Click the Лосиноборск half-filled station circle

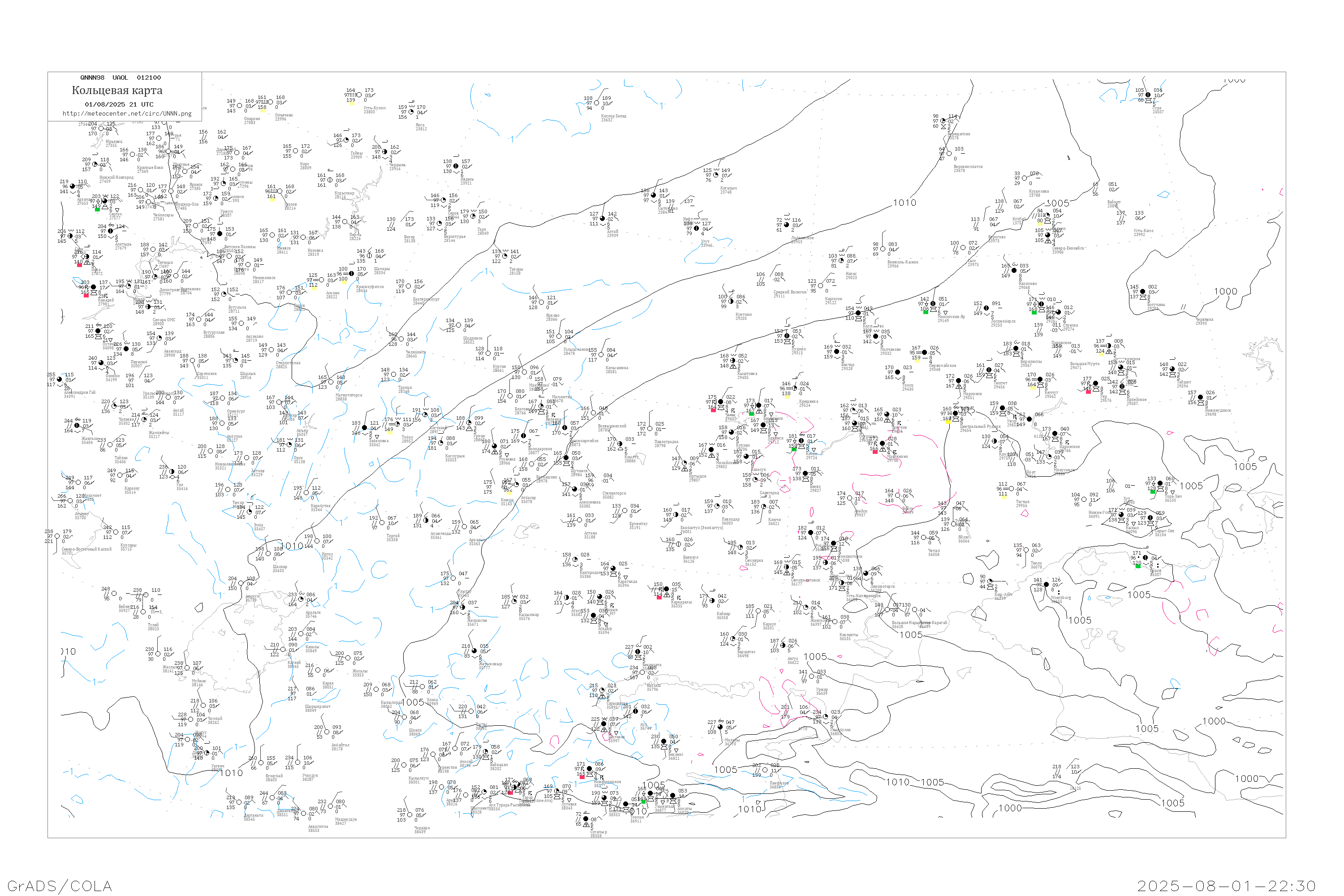986,308
